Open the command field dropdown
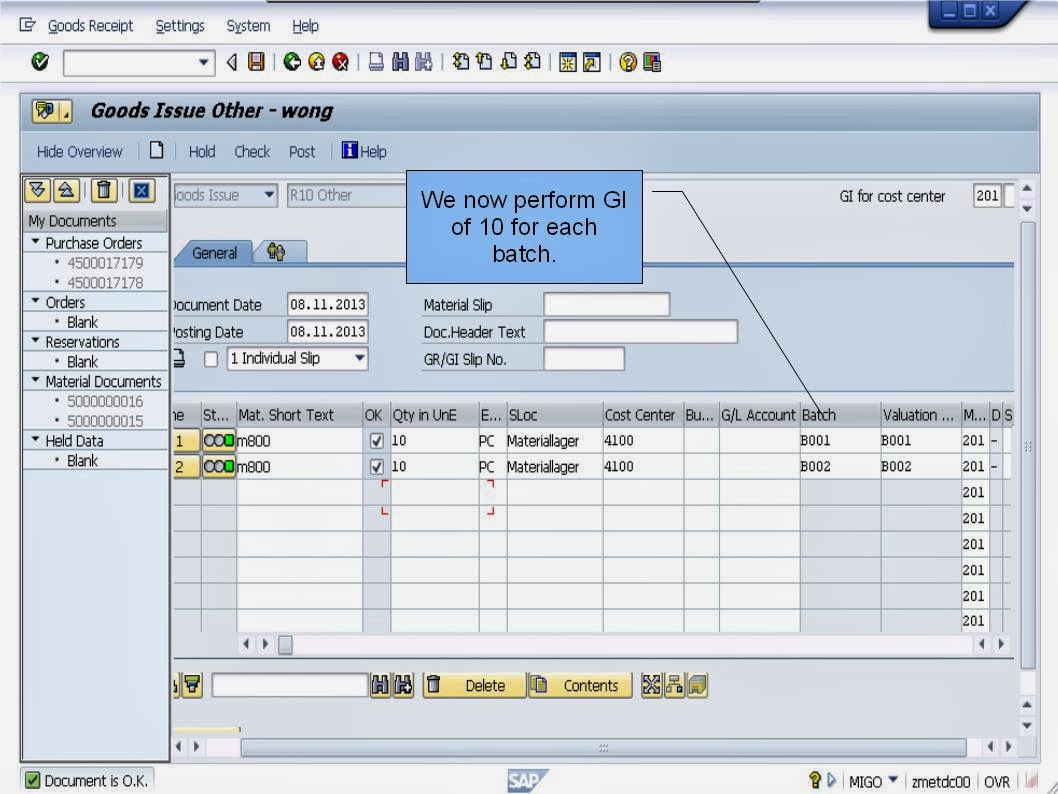The width and height of the screenshot is (1058, 794). click(203, 63)
